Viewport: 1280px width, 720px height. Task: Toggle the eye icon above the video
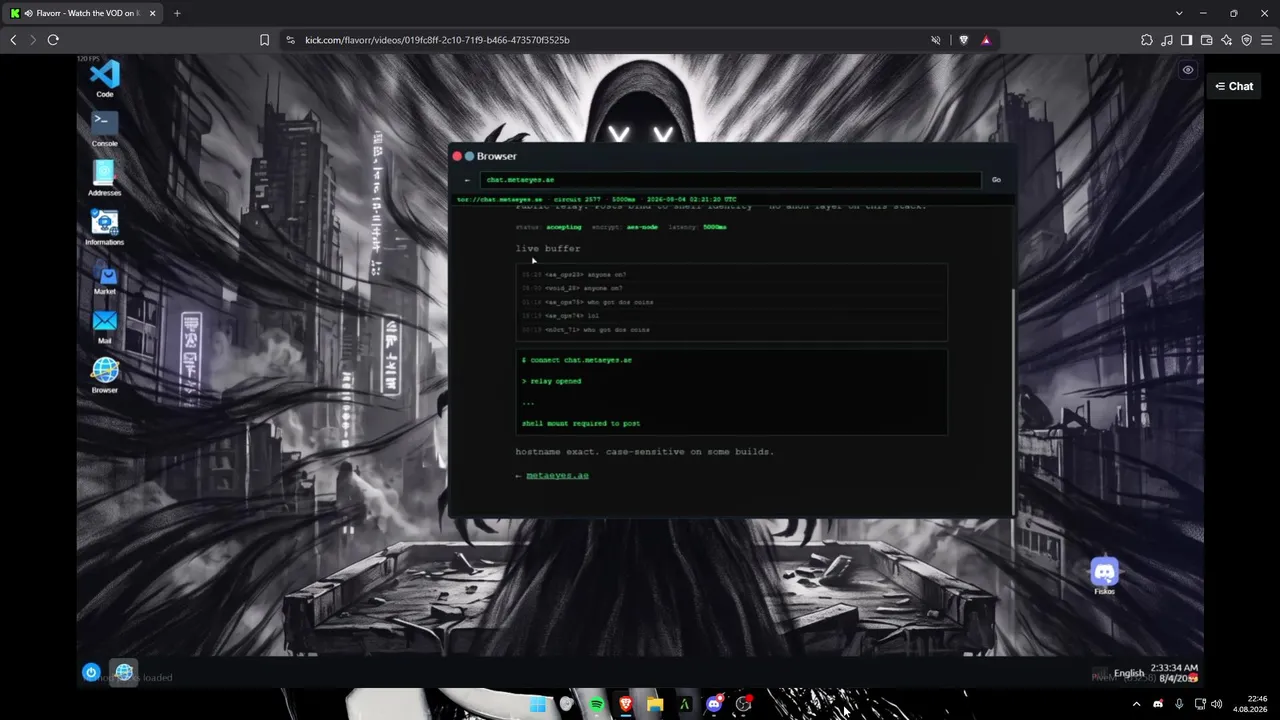(1188, 70)
